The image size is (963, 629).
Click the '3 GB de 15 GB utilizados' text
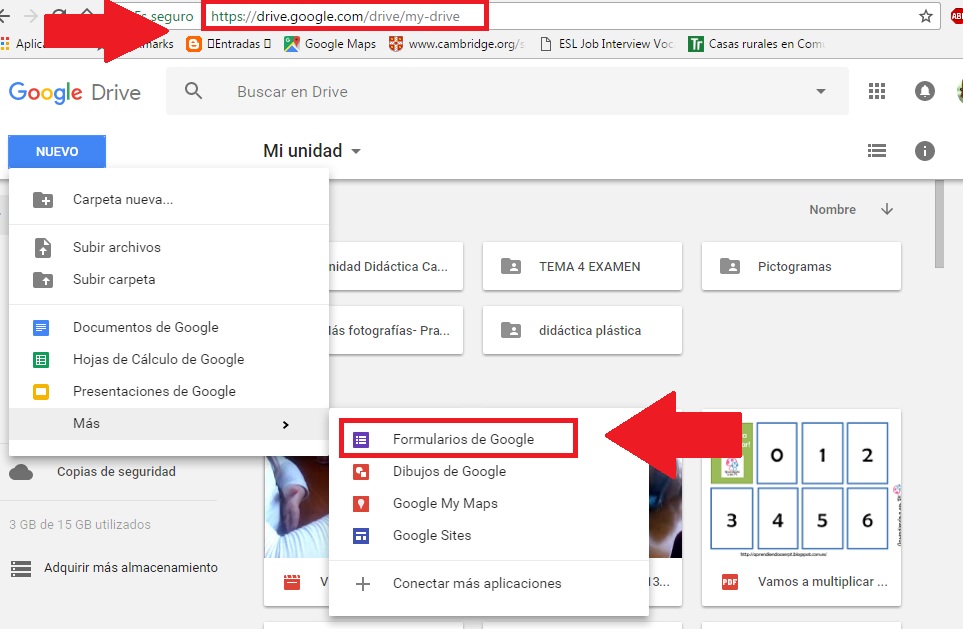80,525
